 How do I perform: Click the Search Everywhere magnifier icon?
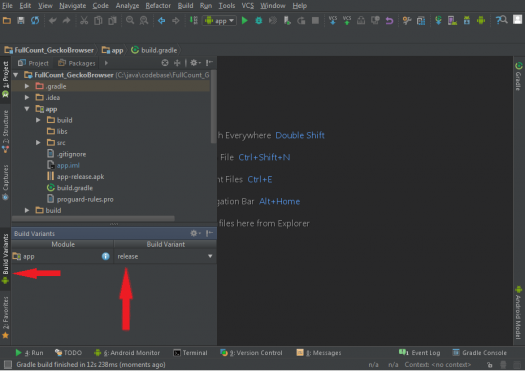point(502,20)
